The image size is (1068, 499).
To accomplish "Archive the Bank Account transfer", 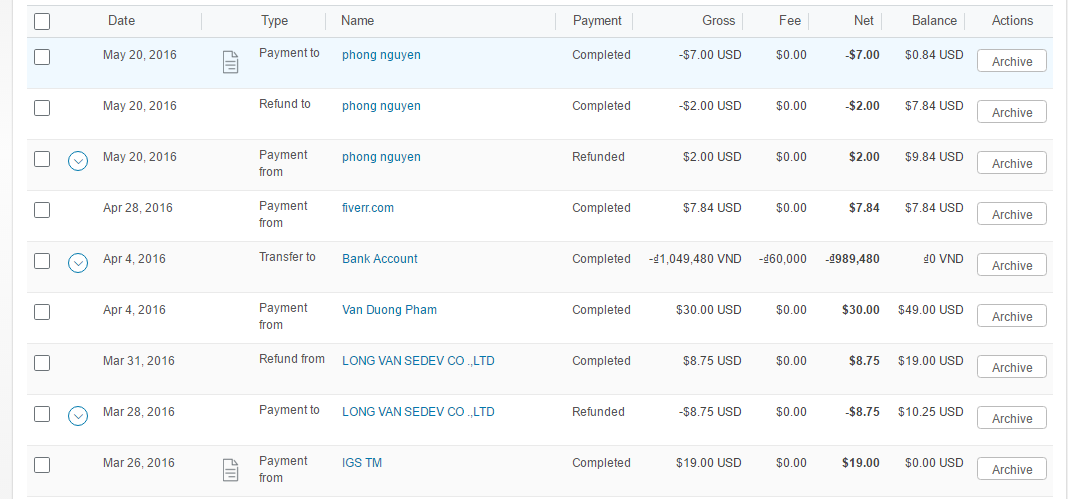I will coord(1011,266).
